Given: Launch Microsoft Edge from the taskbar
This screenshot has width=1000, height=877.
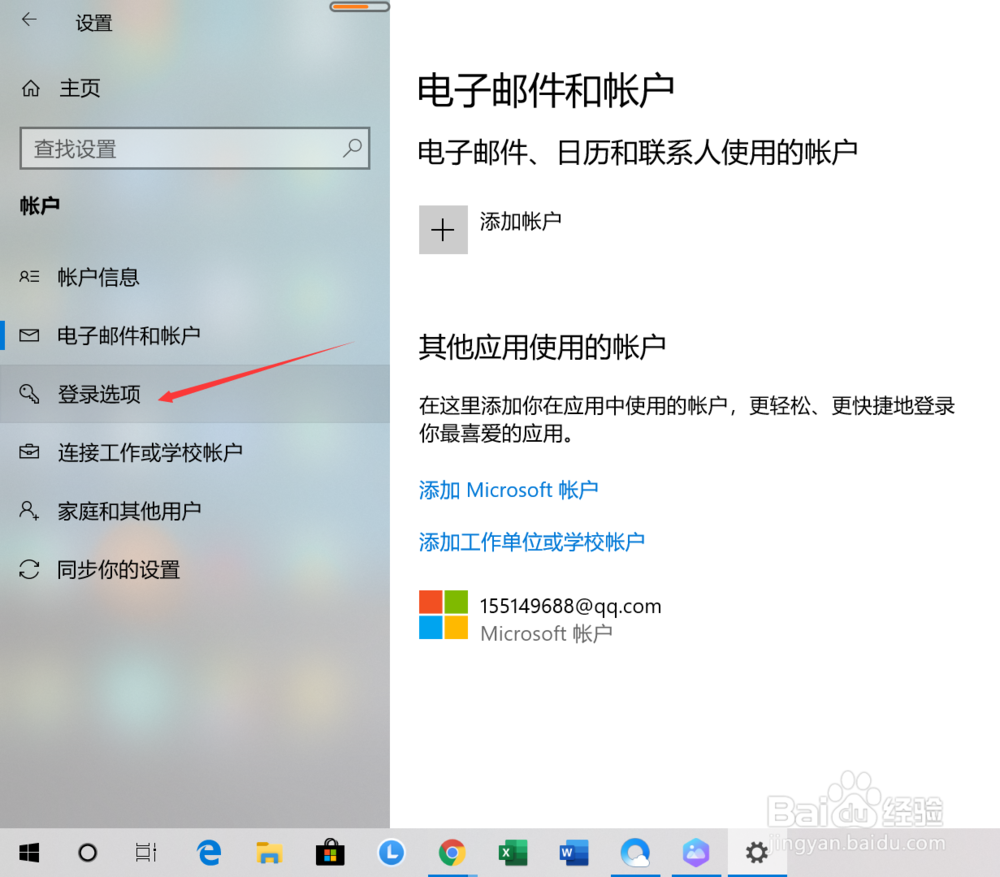Looking at the screenshot, I should click(208, 852).
